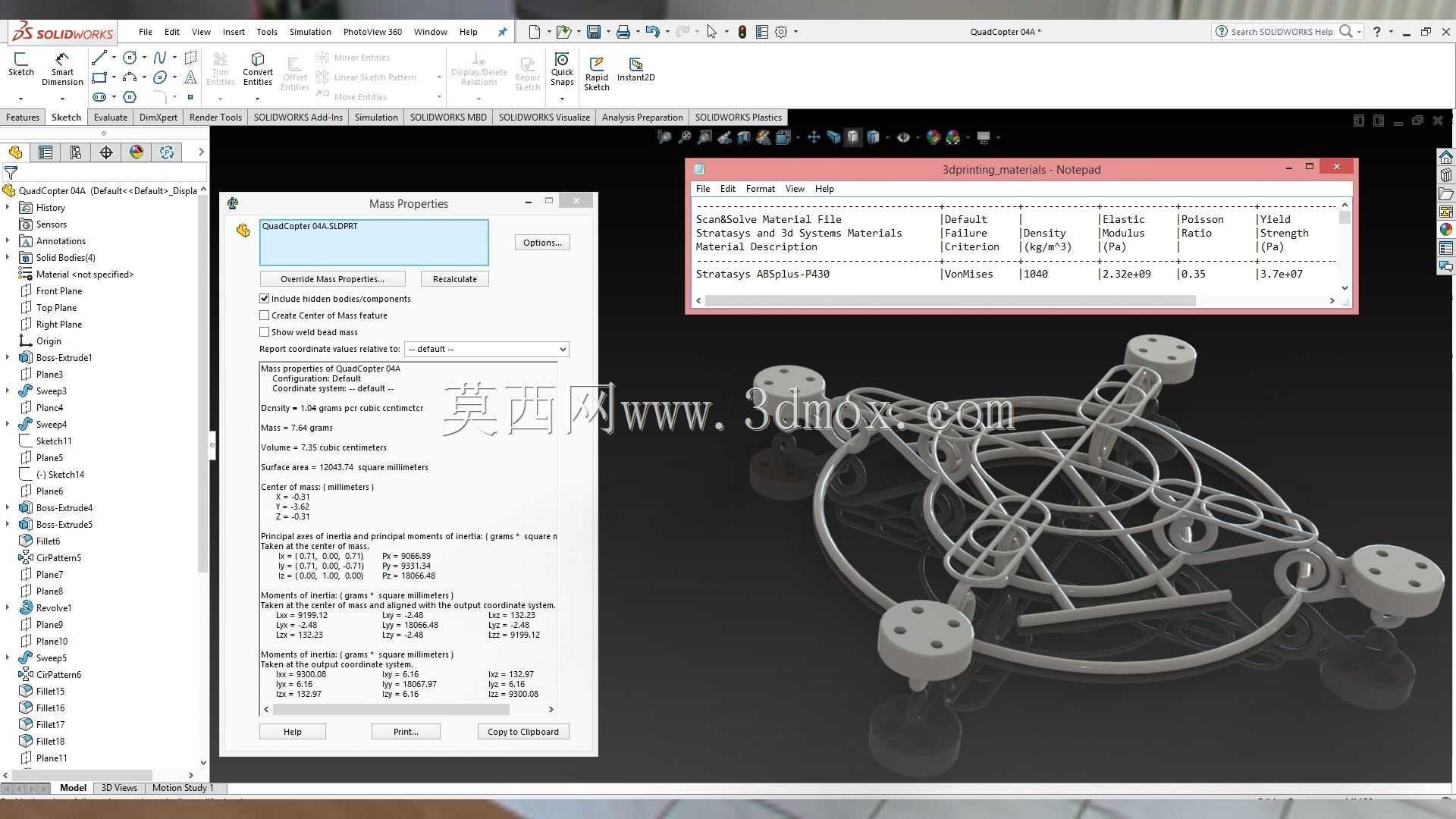Viewport: 1456px width, 819px height.
Task: Open Quick Snaps tool
Action: click(x=562, y=69)
